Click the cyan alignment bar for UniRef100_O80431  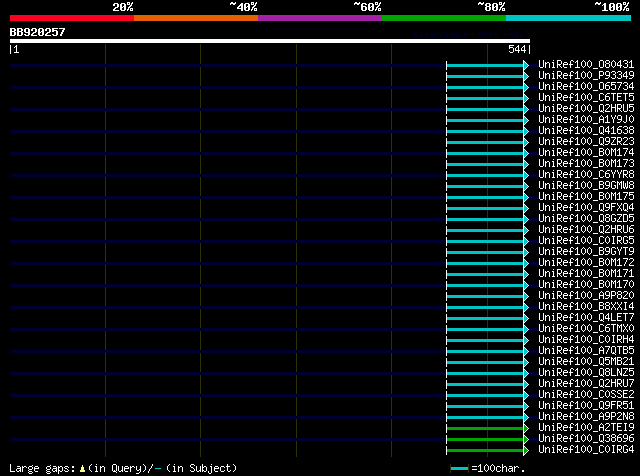point(485,65)
